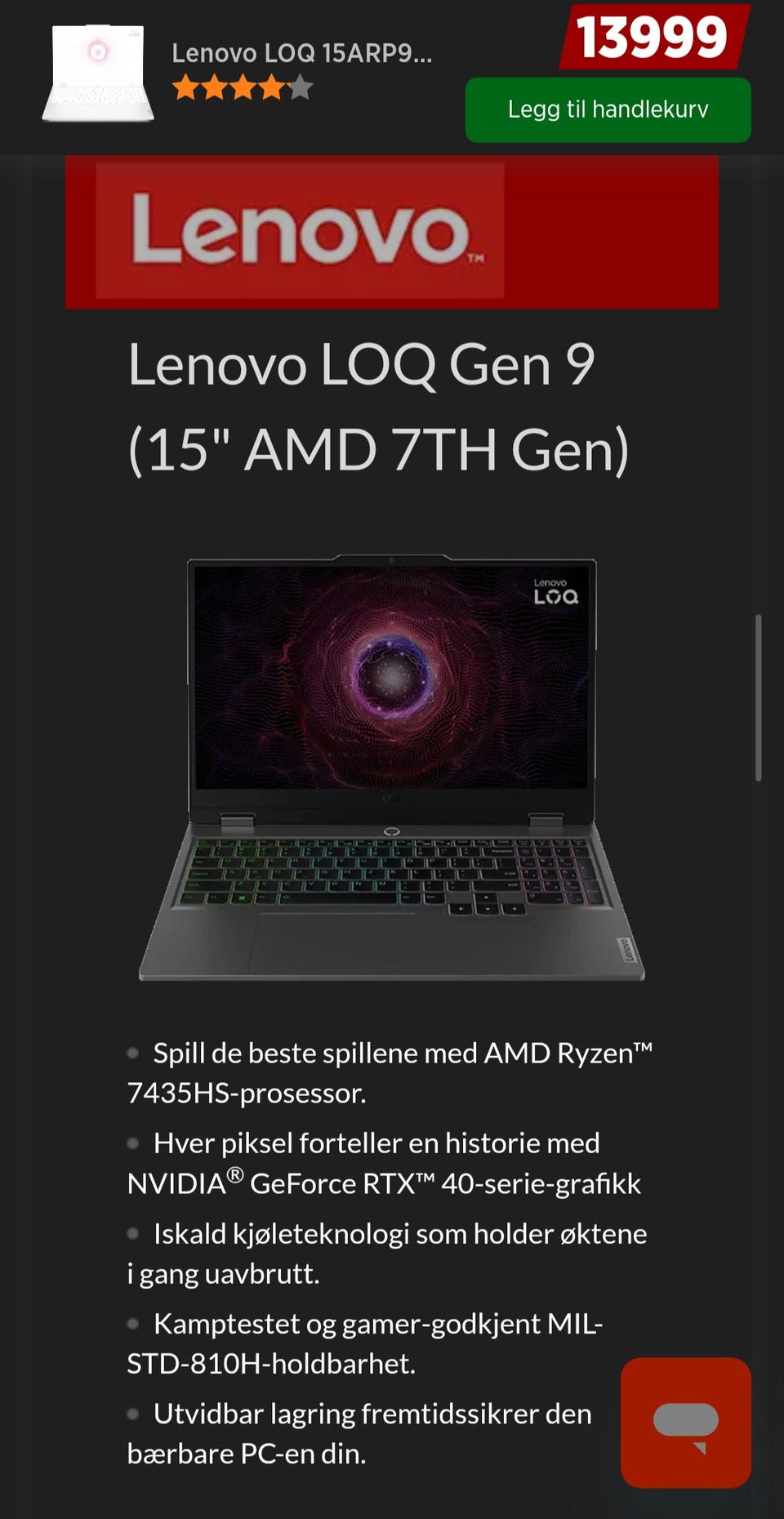Image resolution: width=784 pixels, height=1519 pixels.
Task: Tap the AMD Ryzen 7435HS-prosessor bullet text
Action: (x=390, y=1072)
